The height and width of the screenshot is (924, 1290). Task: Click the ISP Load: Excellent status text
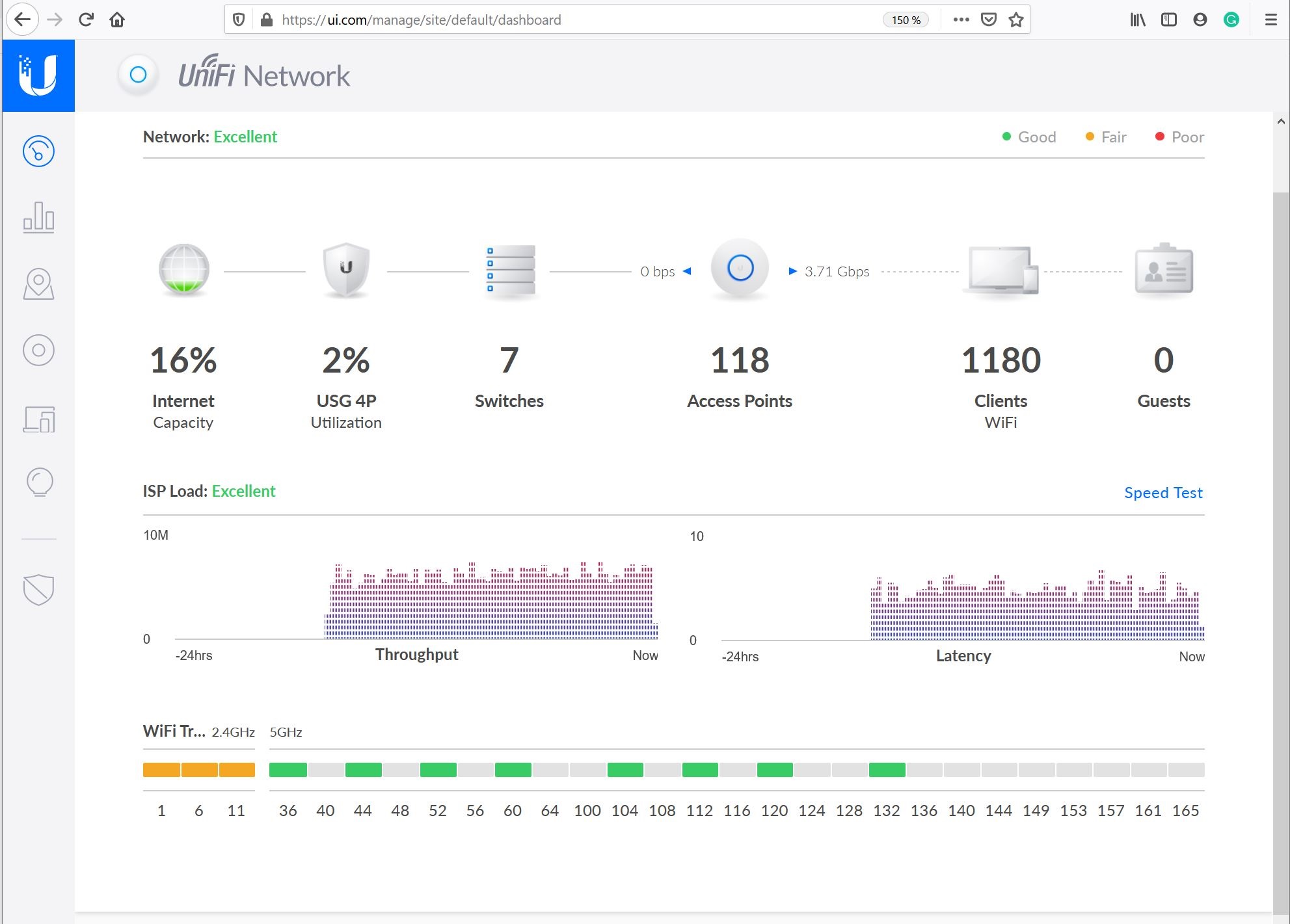click(x=209, y=491)
